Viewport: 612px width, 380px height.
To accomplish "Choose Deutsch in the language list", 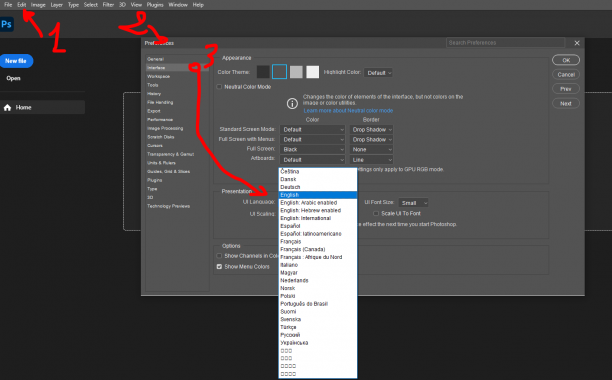I will pos(318,187).
